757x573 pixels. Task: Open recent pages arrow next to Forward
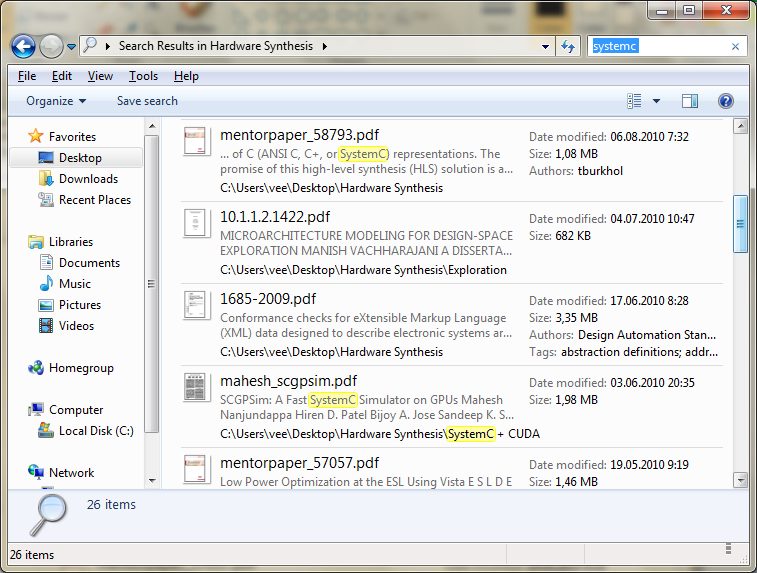71,47
